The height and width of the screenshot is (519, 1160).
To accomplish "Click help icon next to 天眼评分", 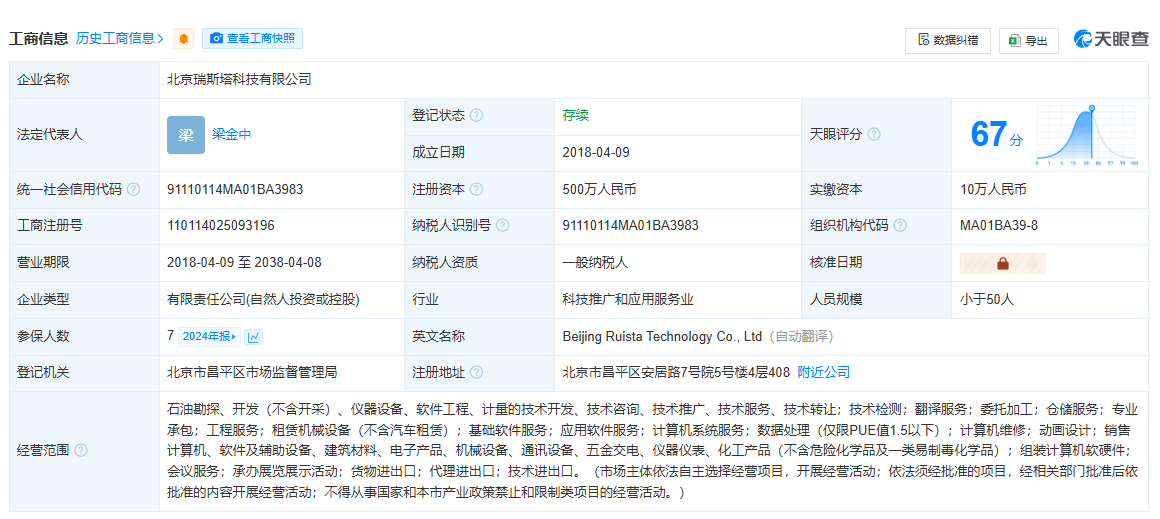I will [x=874, y=135].
